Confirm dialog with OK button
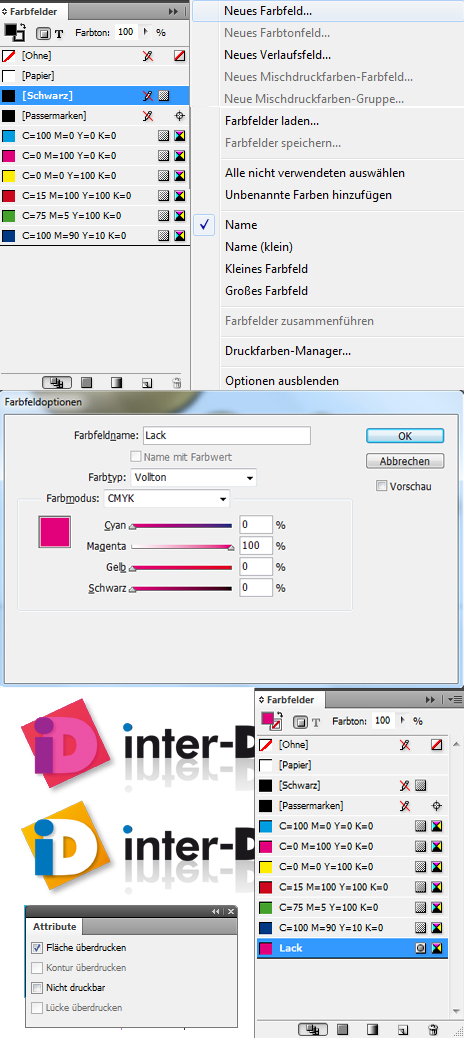 405,436
